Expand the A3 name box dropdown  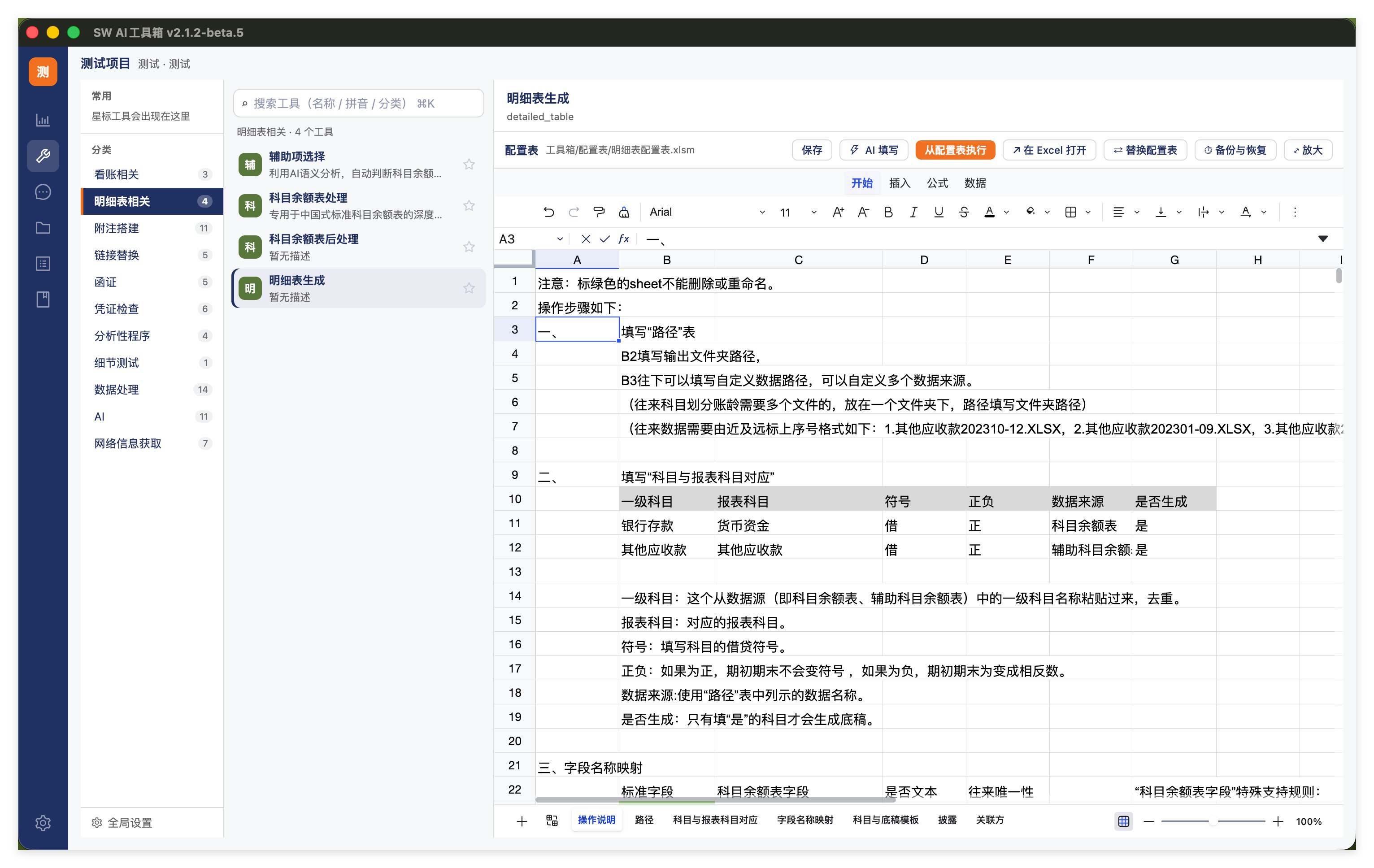click(560, 239)
